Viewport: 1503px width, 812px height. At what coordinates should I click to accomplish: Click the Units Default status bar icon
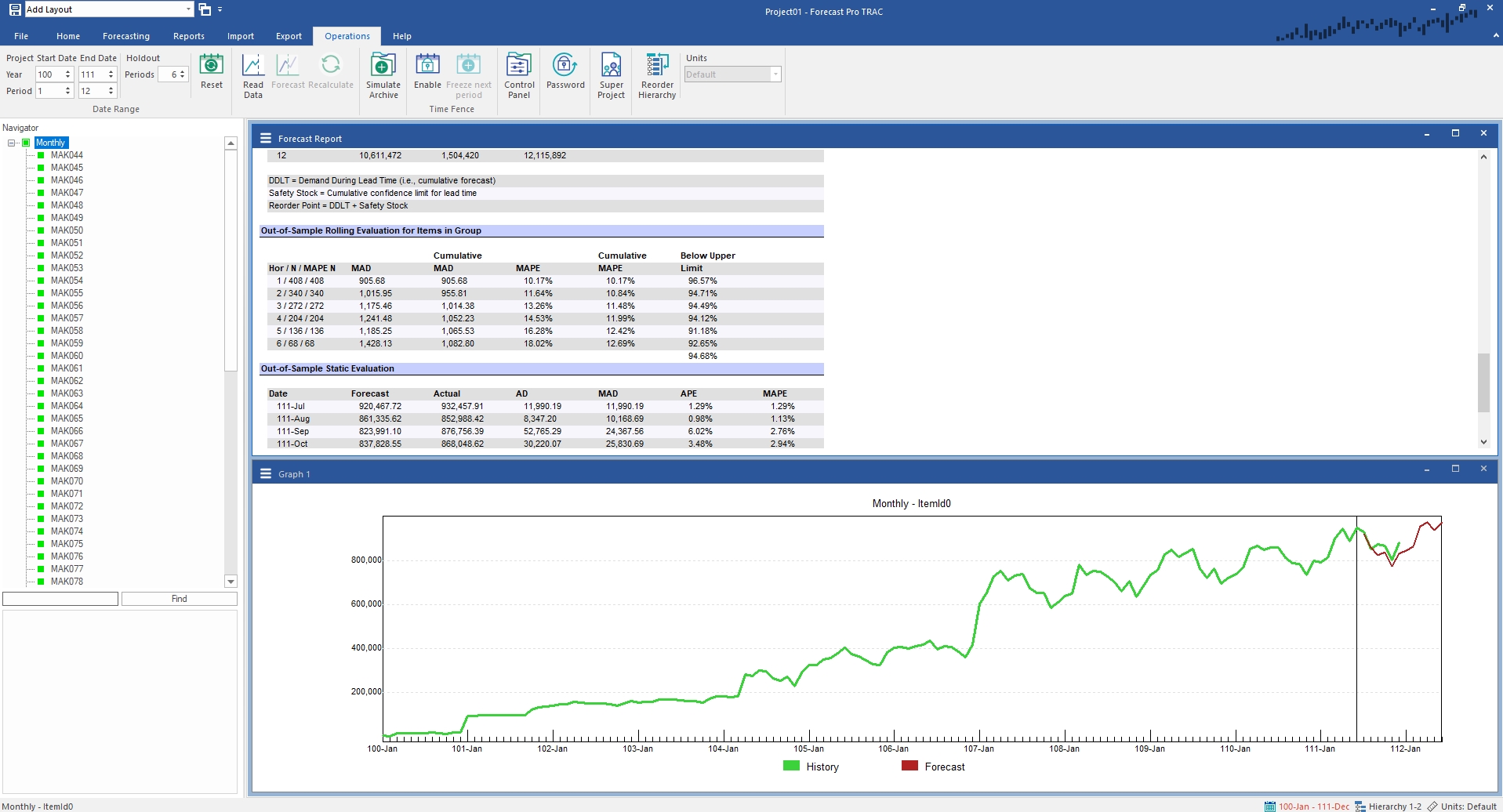click(x=1432, y=806)
